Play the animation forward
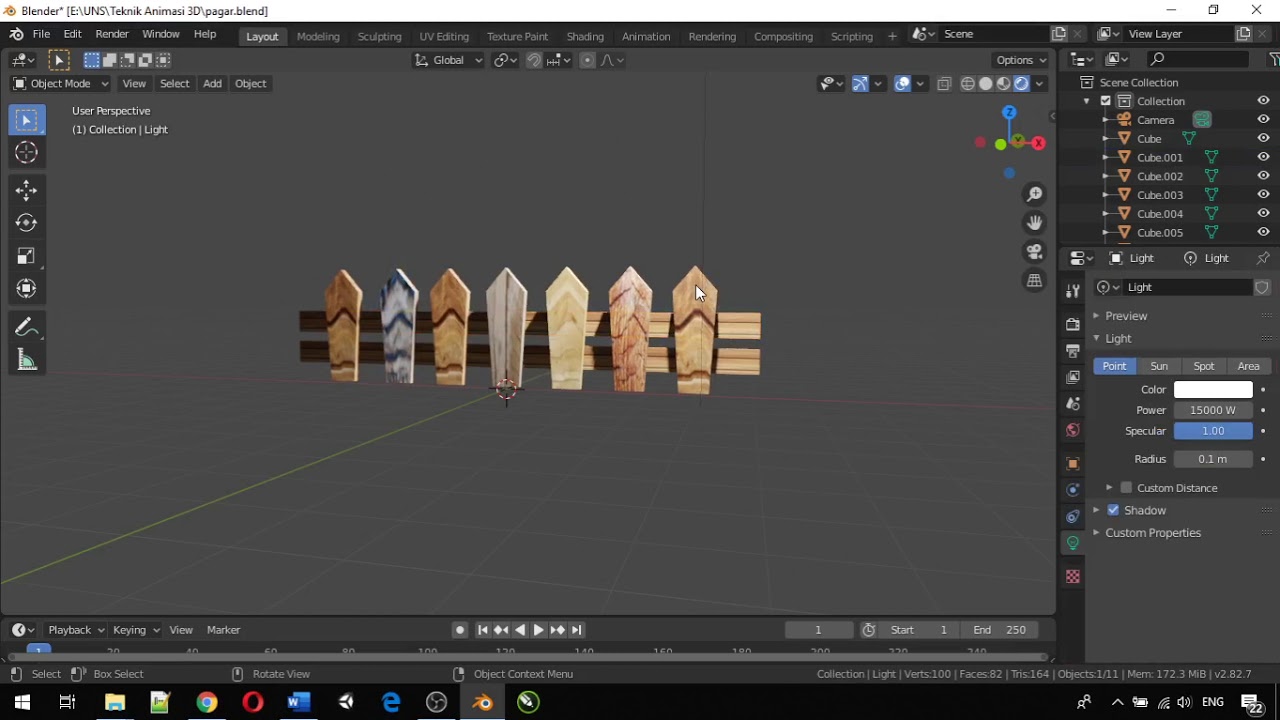This screenshot has height=720, width=1280. click(x=538, y=630)
